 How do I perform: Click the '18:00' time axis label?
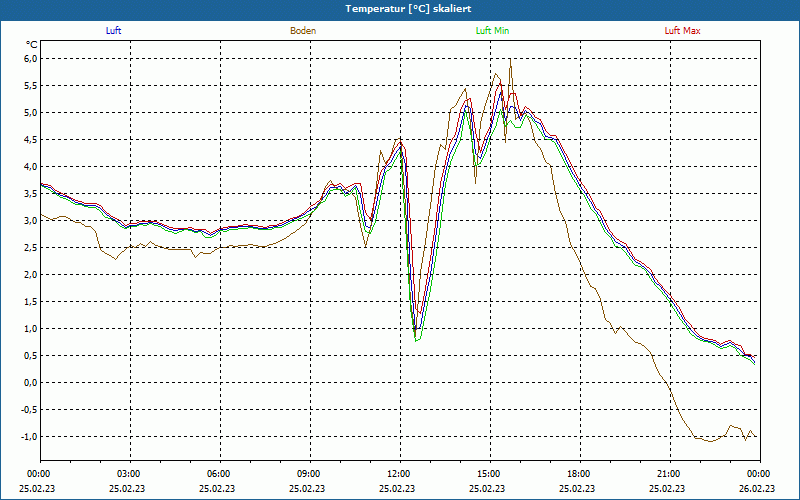click(578, 474)
